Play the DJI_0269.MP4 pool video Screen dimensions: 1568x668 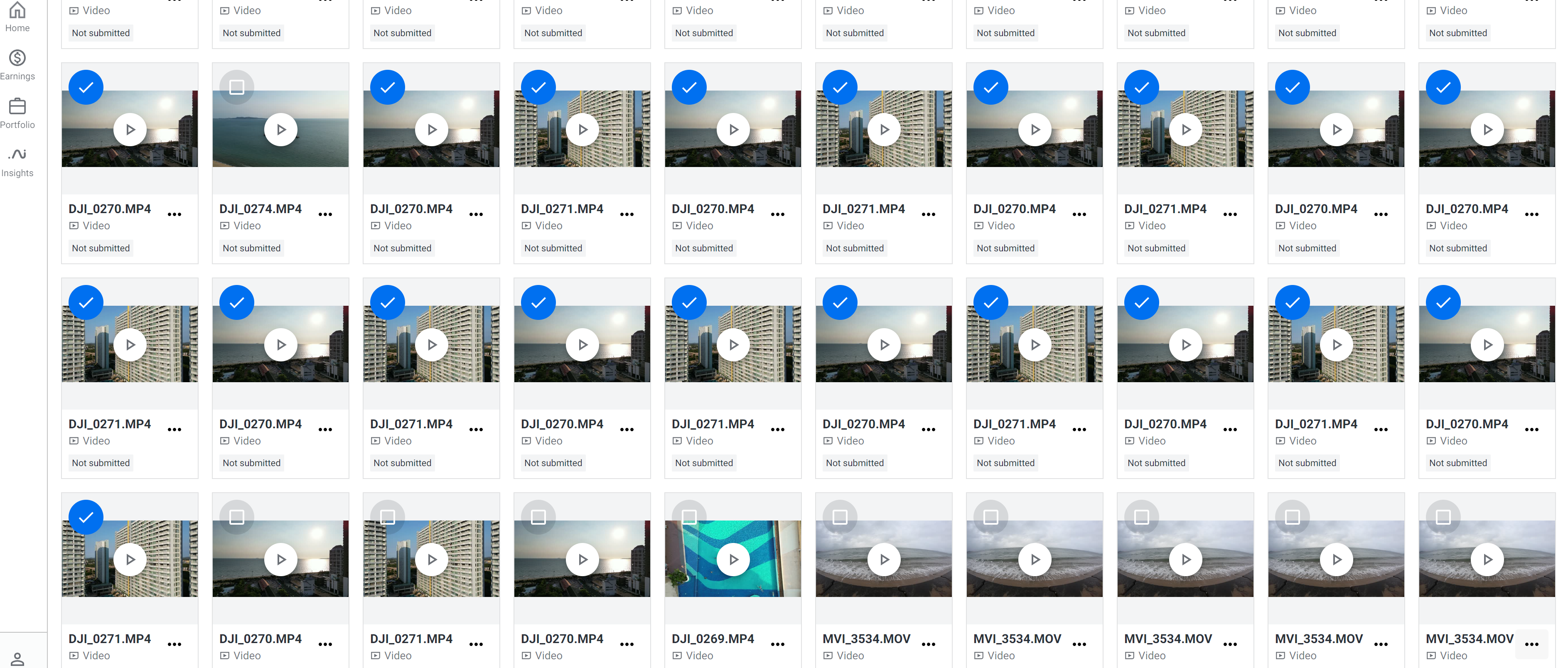point(733,559)
